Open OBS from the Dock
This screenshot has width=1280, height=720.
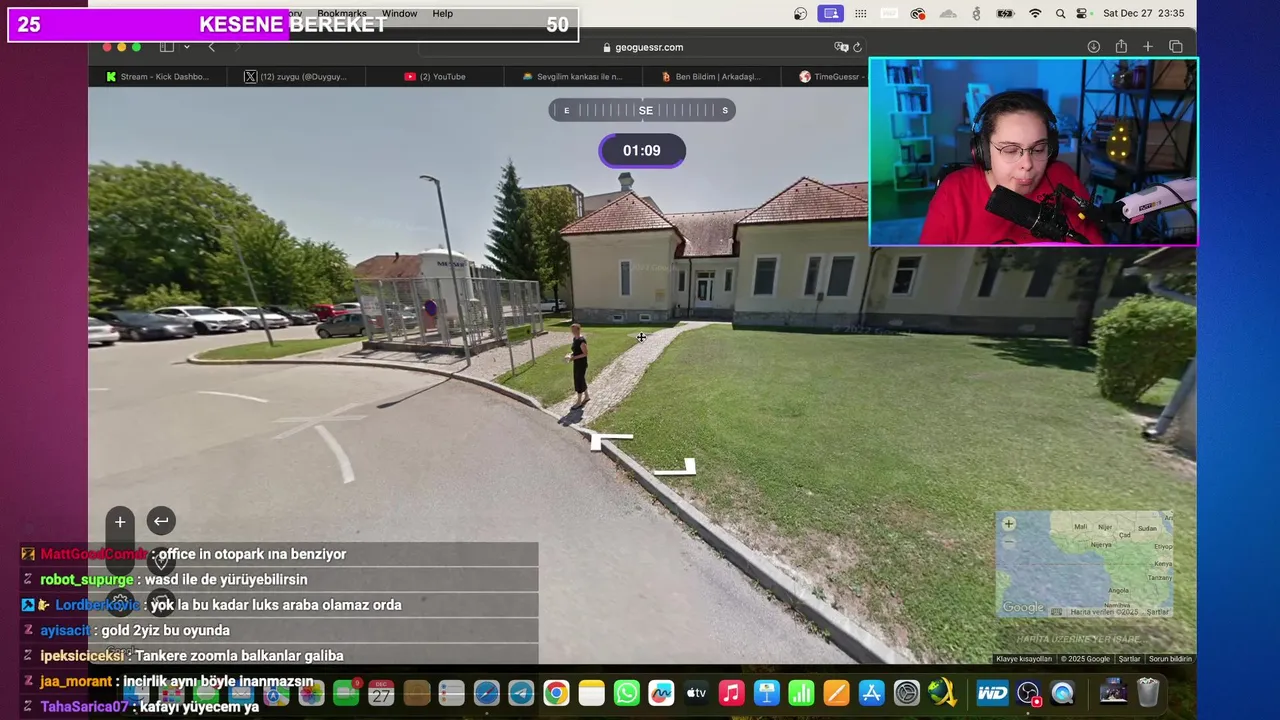[1028, 693]
